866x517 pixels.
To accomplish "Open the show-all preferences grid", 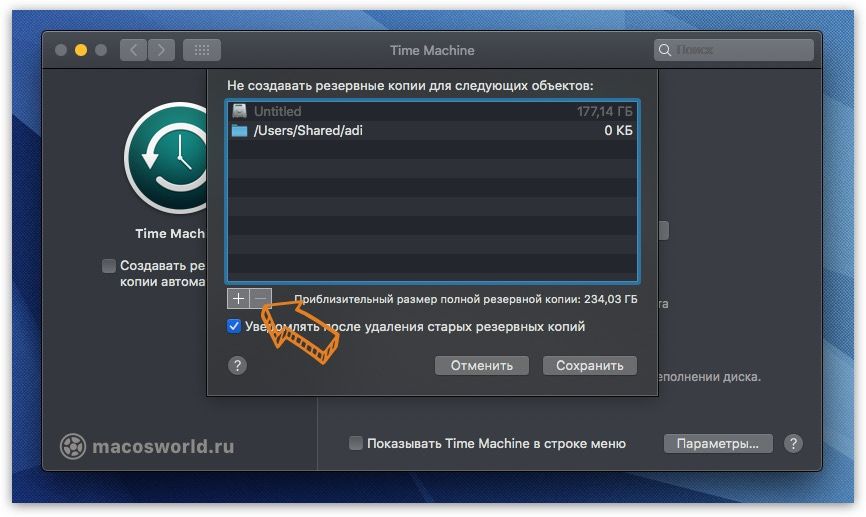I will pos(202,50).
